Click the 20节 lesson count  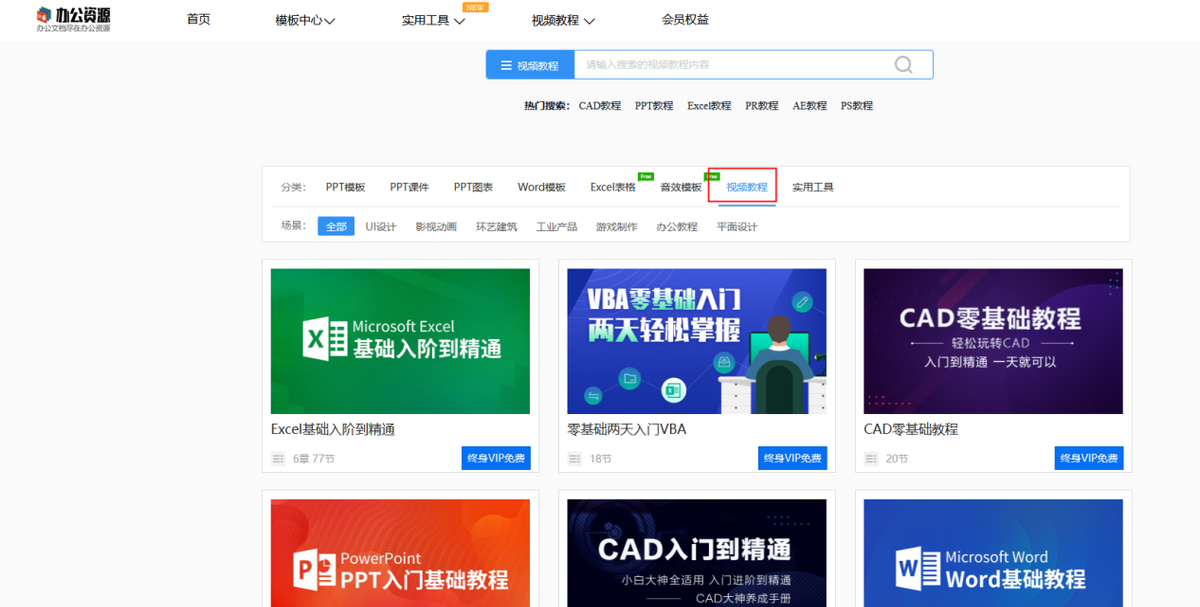coord(897,459)
